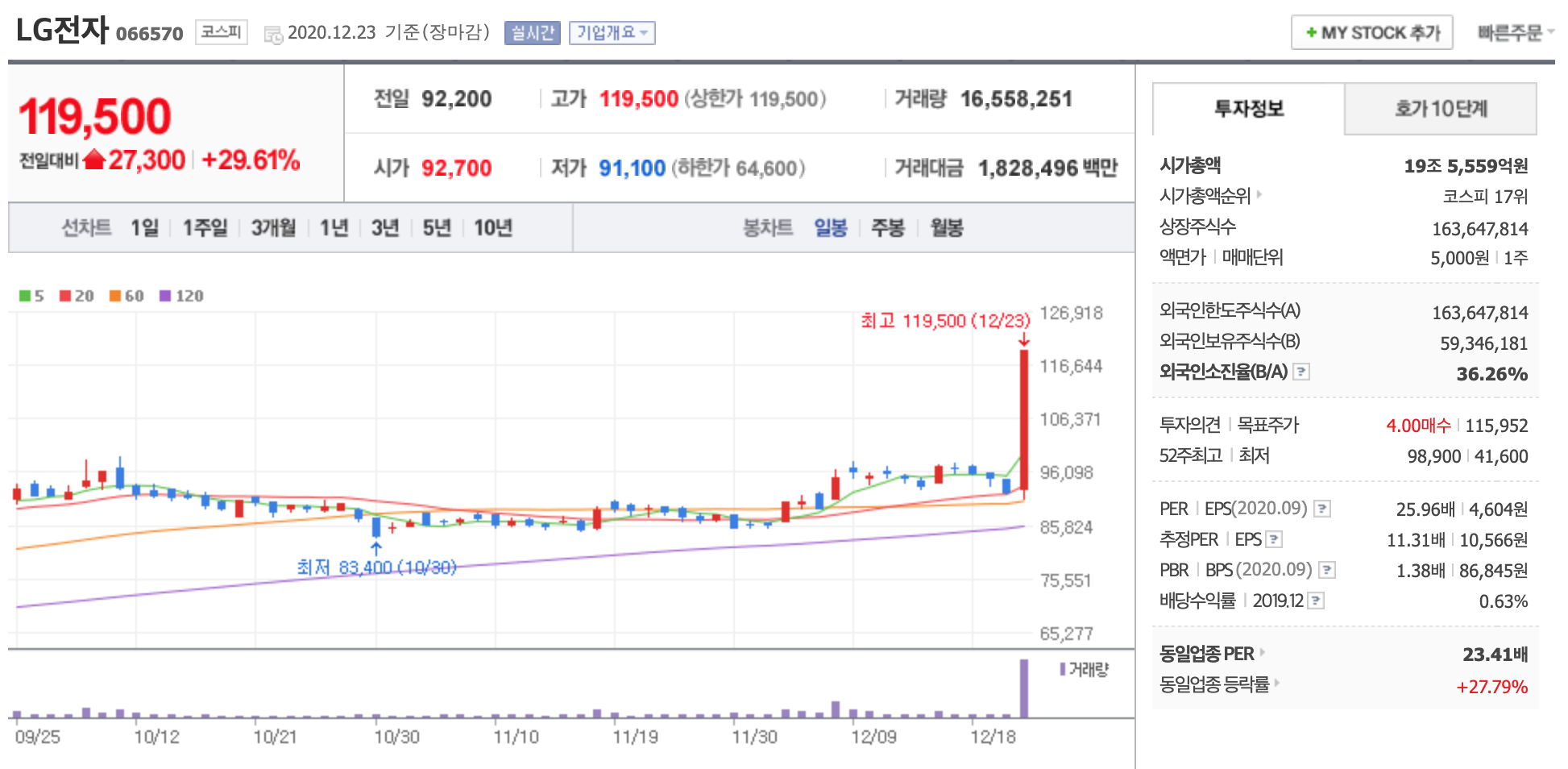Viewport: 1568px width, 769px height.
Task: Select the 일봉 daily candle chart
Action: (x=831, y=228)
